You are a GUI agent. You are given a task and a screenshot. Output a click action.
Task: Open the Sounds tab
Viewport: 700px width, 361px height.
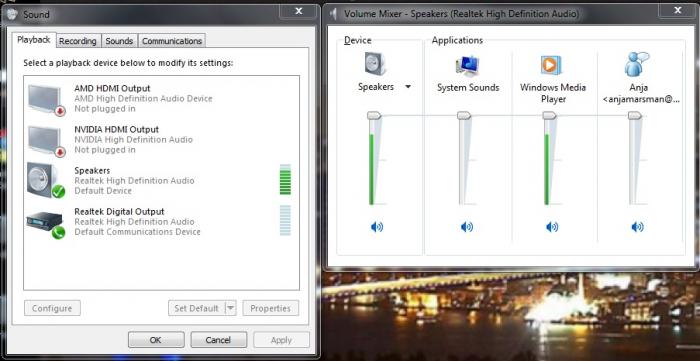[119, 41]
